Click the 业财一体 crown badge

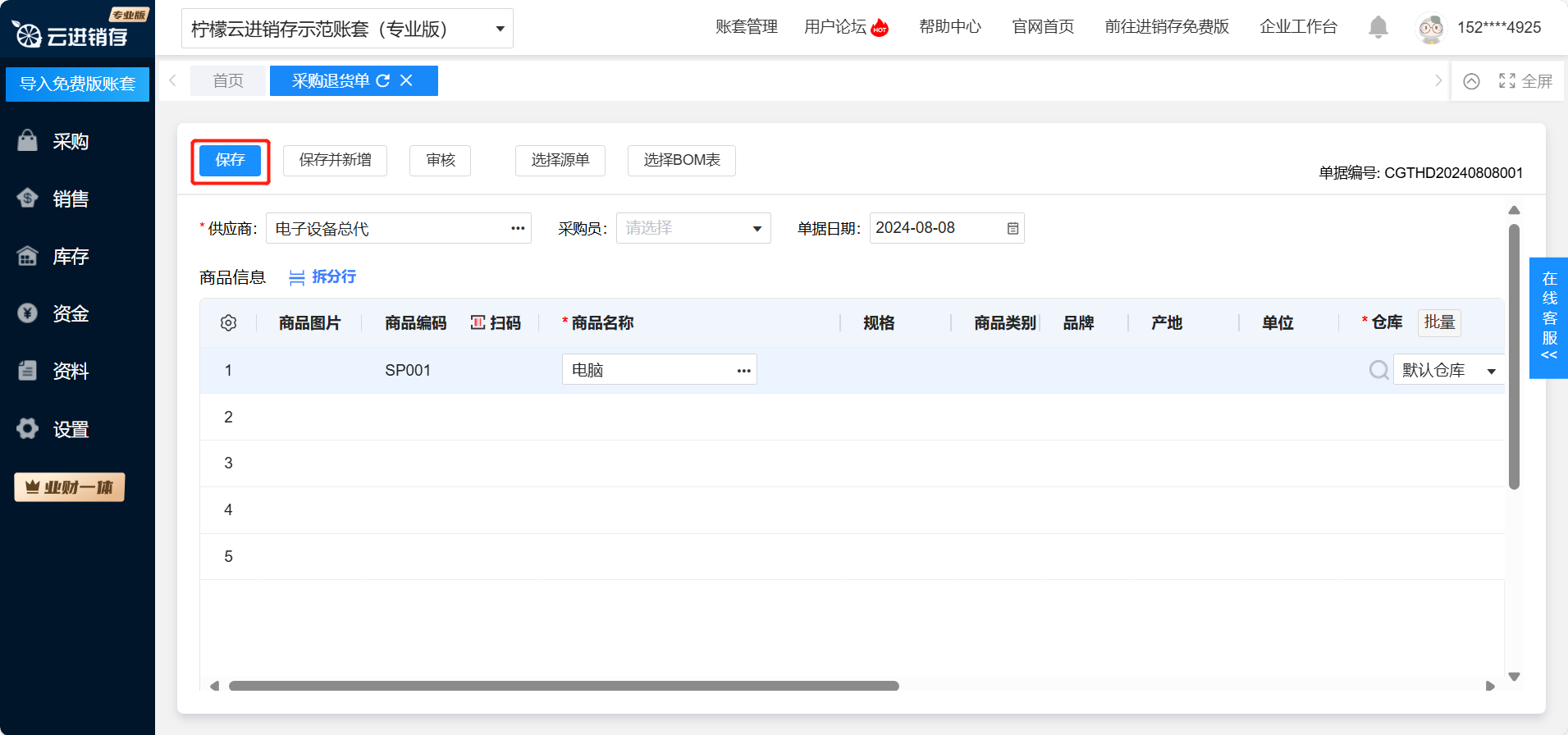(70, 487)
